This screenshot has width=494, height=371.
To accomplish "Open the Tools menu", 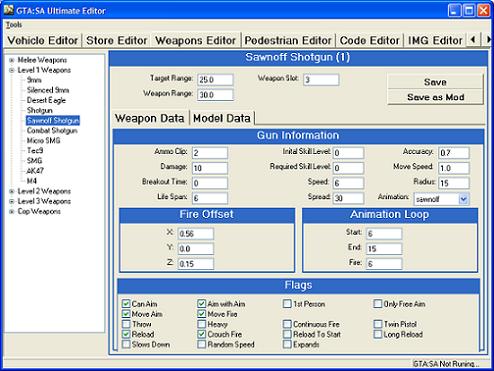I will (x=14, y=25).
